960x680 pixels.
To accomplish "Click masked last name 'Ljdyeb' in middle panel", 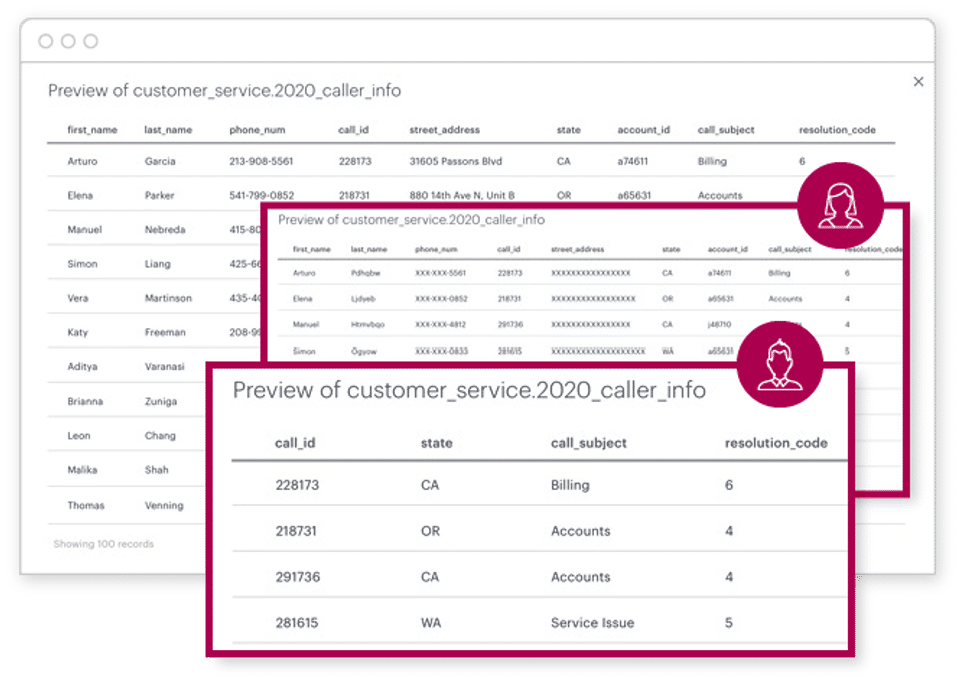I will [x=363, y=299].
